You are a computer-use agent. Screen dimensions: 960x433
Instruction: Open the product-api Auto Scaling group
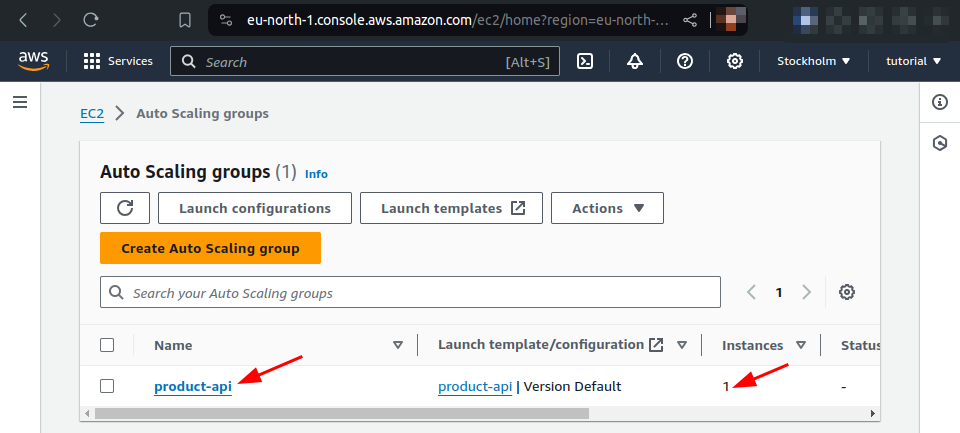(193, 386)
